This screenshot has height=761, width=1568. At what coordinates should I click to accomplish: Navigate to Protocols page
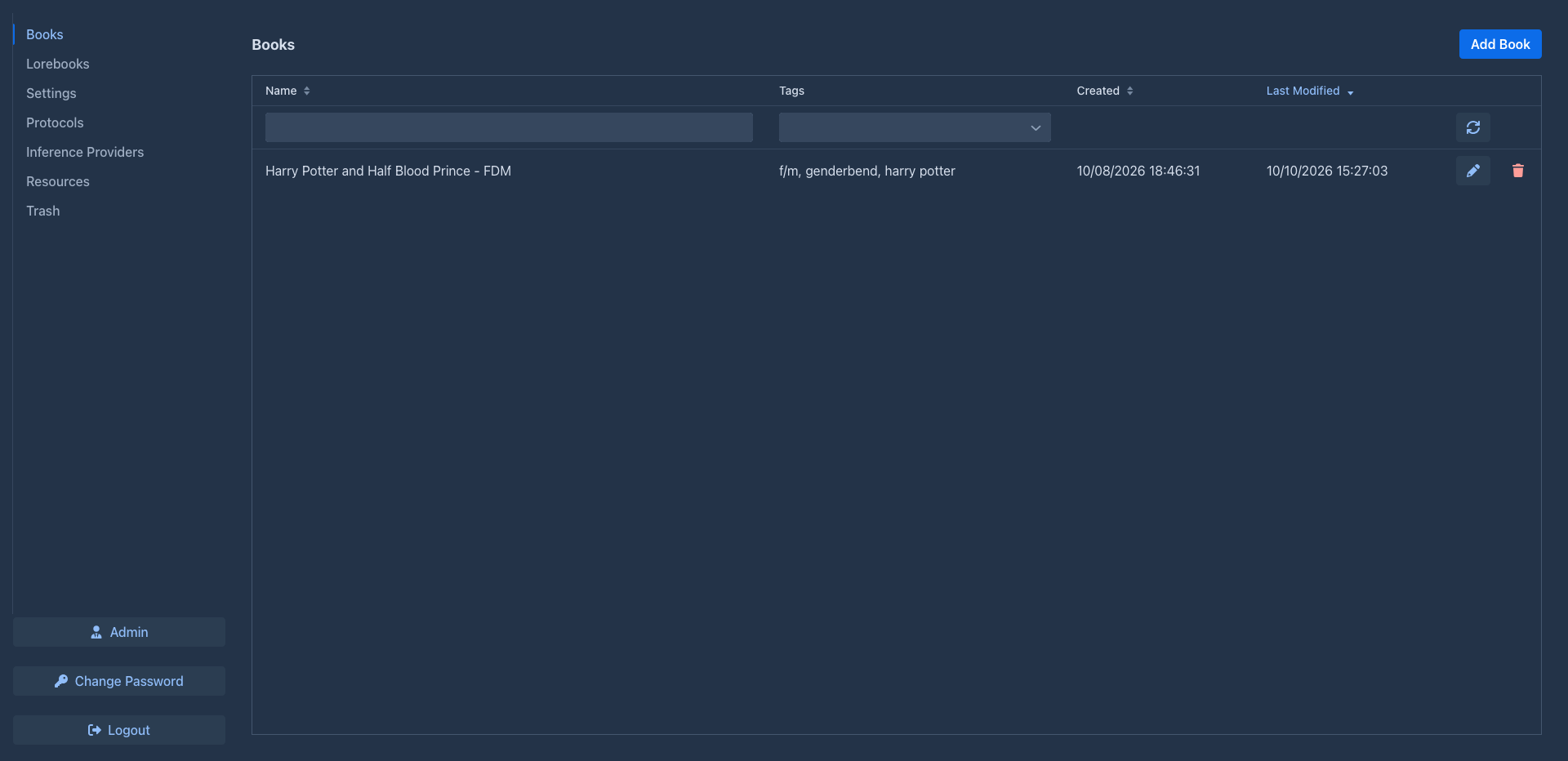tap(55, 122)
